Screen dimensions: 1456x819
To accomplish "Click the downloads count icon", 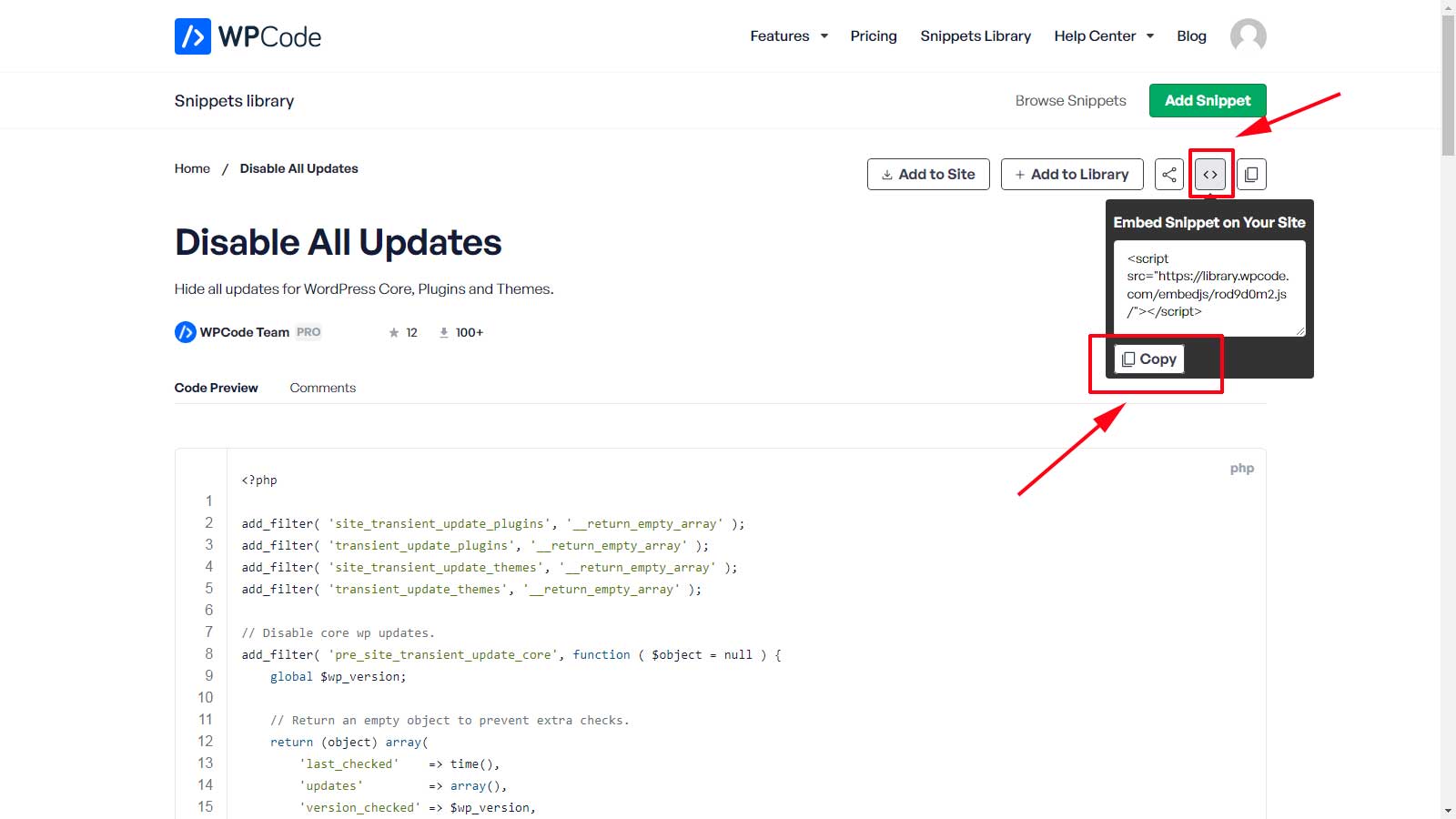I will tap(444, 333).
